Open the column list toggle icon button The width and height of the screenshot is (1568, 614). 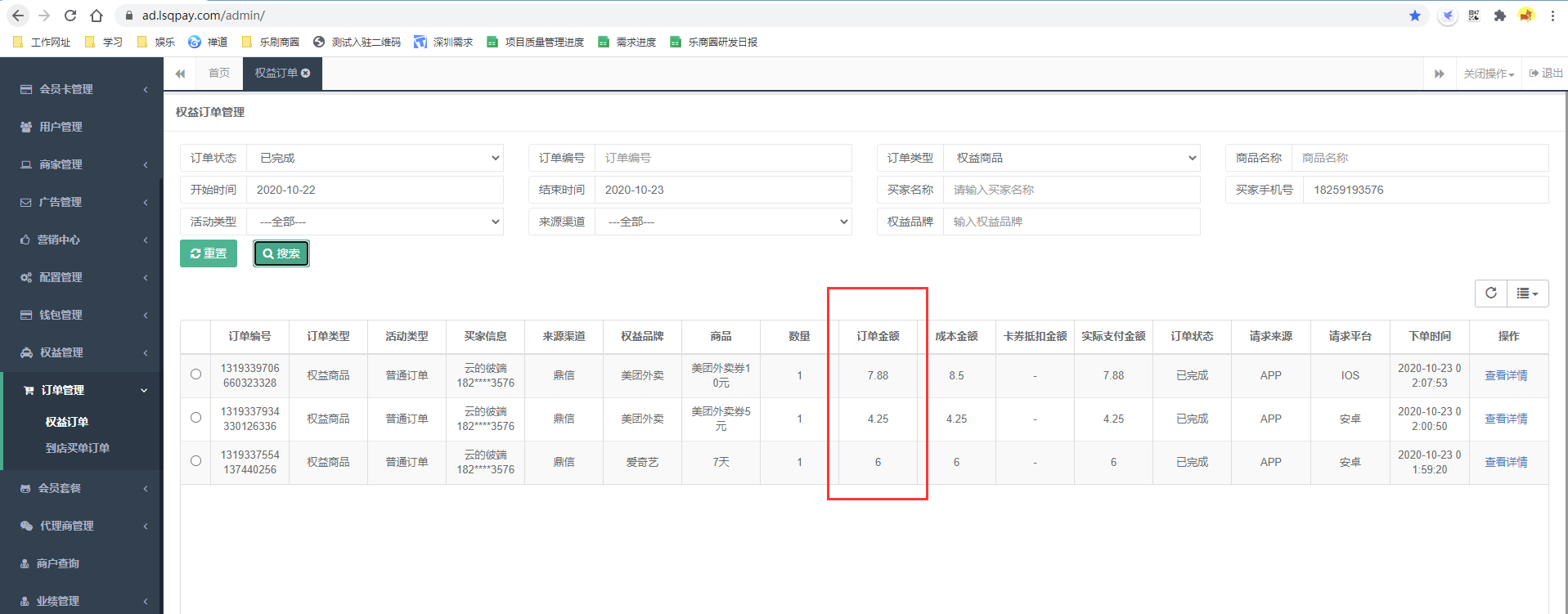click(1527, 293)
